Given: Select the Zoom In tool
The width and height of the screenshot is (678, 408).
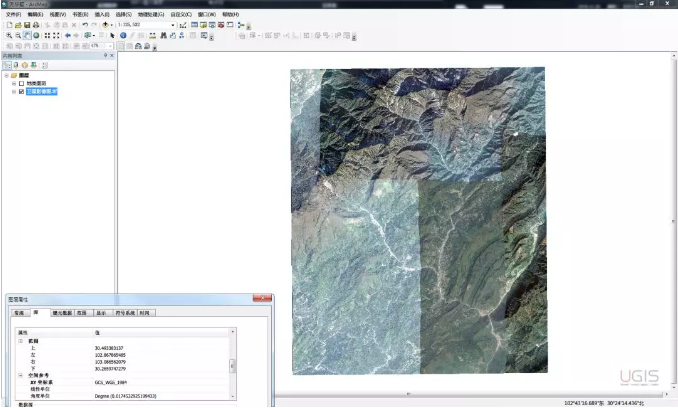Looking at the screenshot, I should [x=9, y=35].
